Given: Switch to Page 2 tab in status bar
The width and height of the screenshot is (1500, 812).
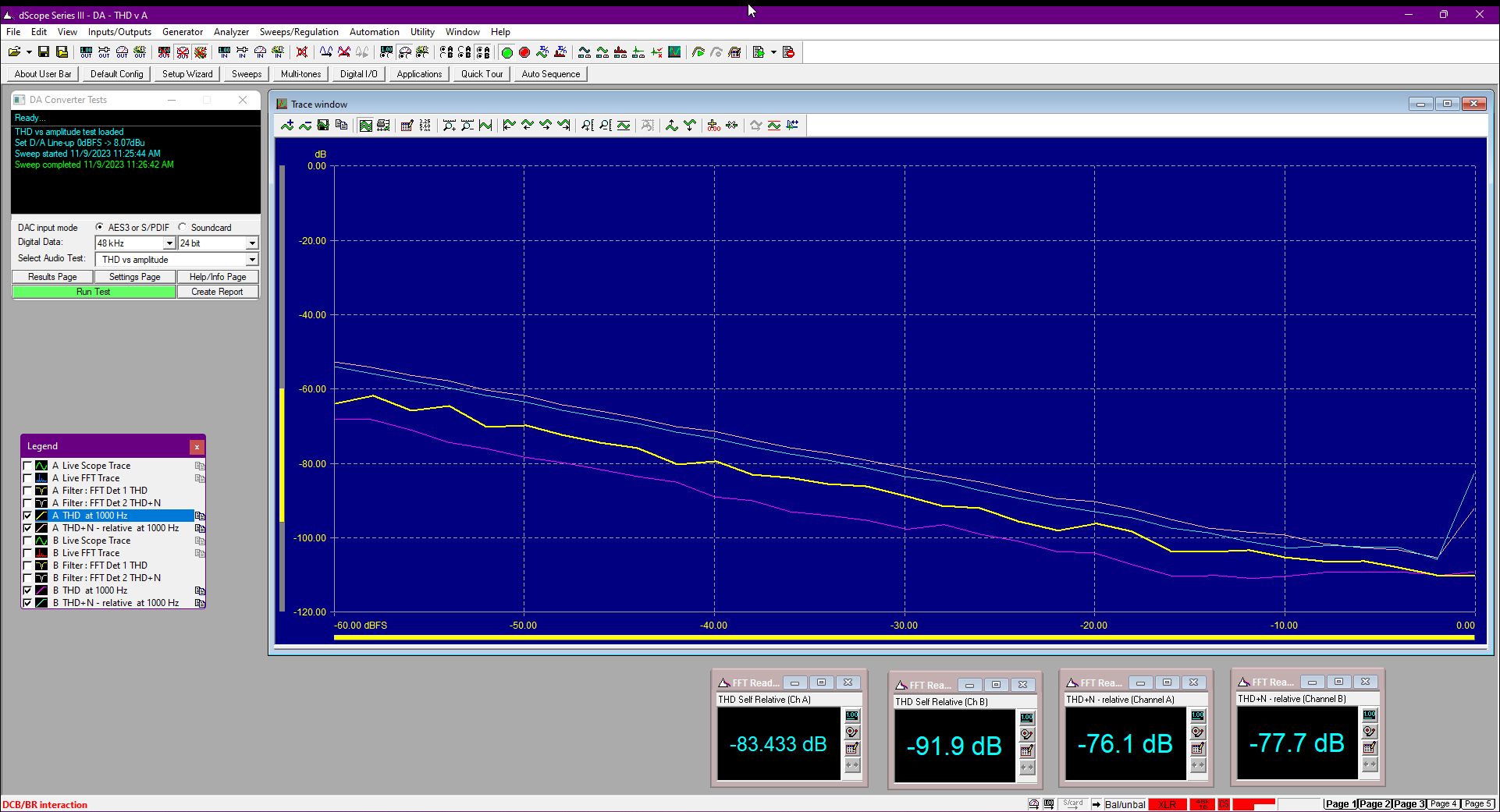Looking at the screenshot, I should click(1374, 803).
